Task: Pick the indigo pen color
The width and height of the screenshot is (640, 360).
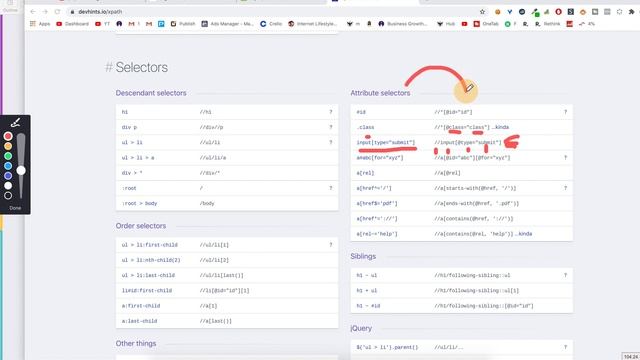Action: [x=8, y=176]
